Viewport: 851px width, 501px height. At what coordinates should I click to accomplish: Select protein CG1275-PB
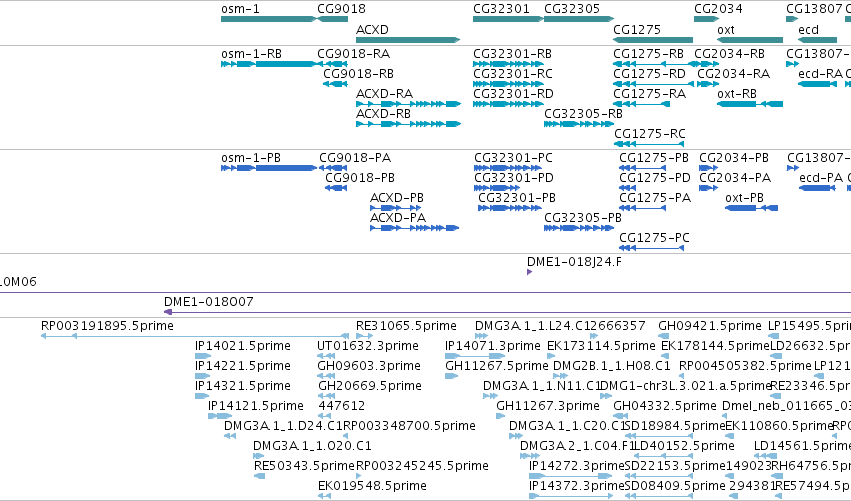click(x=643, y=168)
